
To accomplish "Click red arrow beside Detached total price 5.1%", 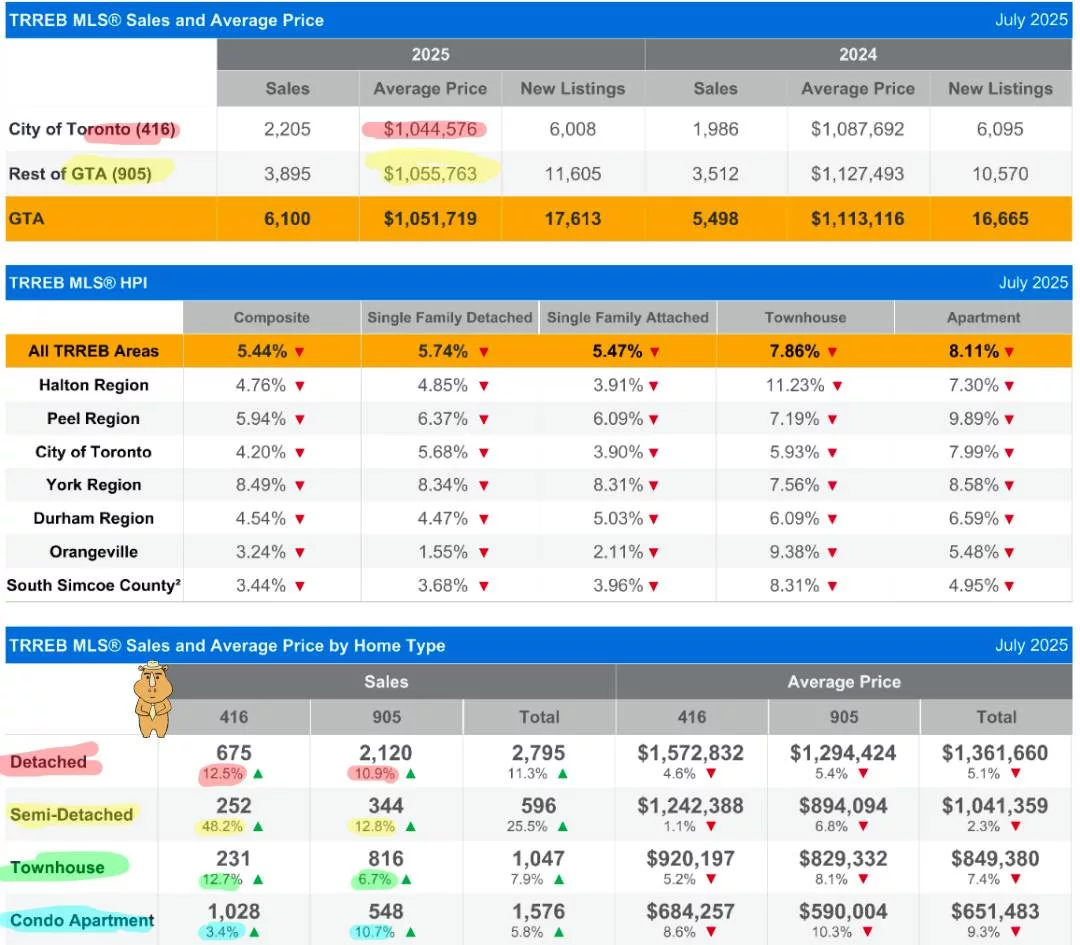I will pyautogui.click(x=1017, y=774).
